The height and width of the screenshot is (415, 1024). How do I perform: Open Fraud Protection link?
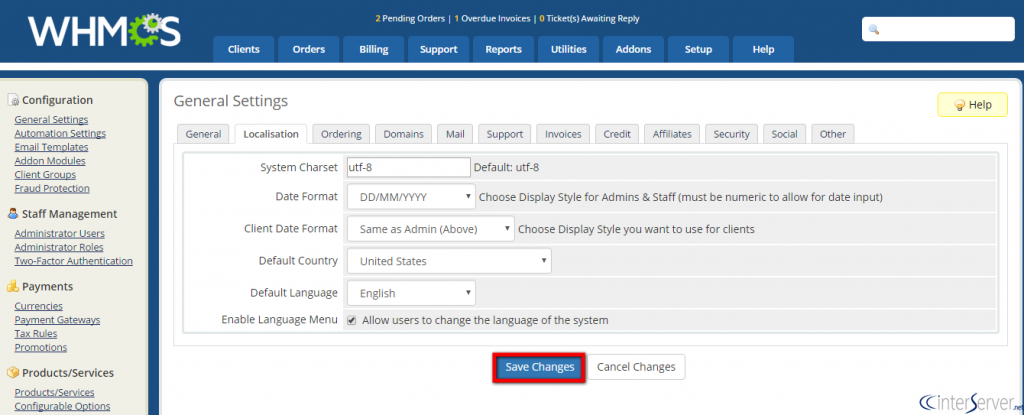[x=52, y=188]
